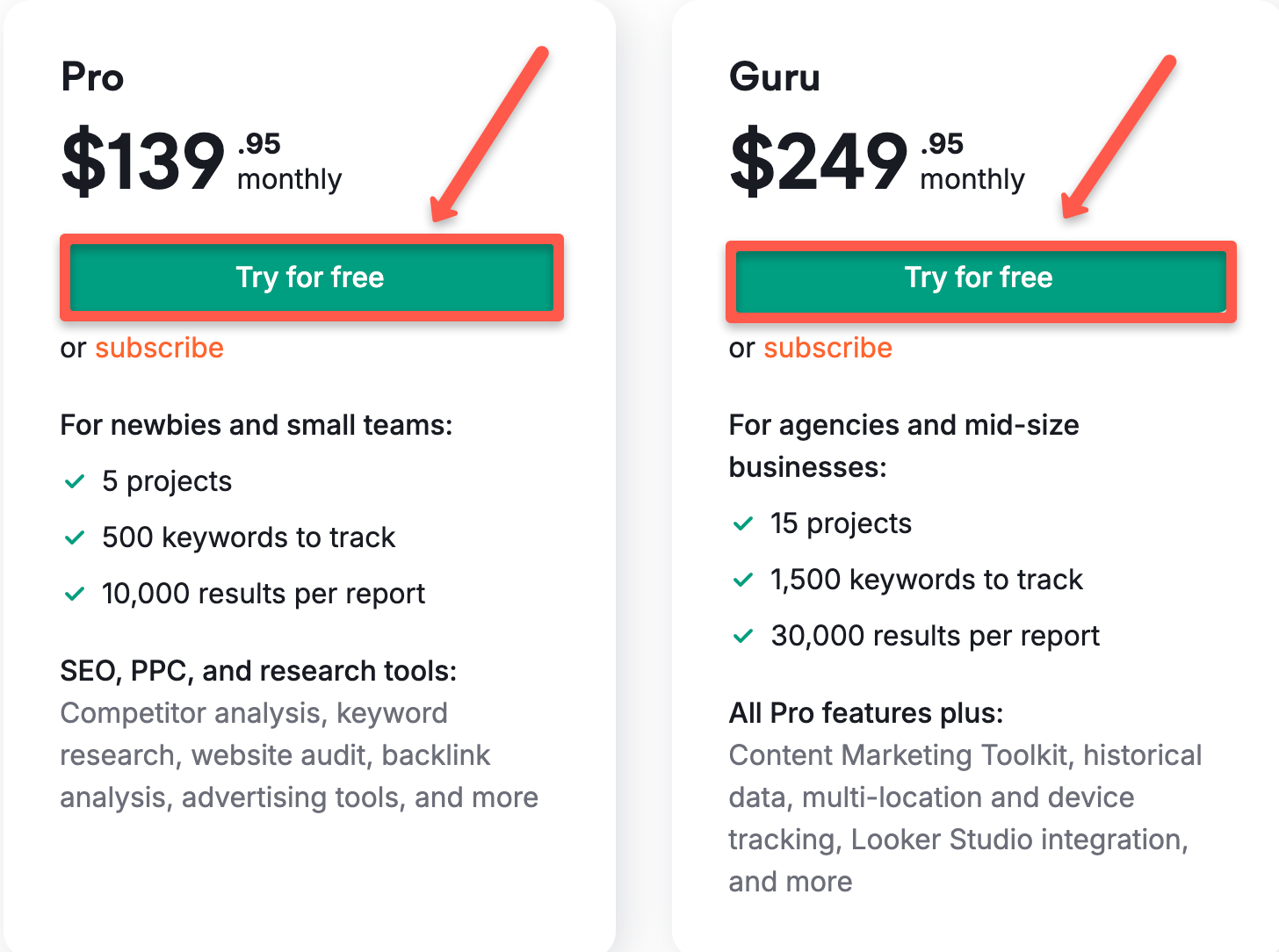Click the $139 Pro price
This screenshot has height=952, width=1279.
[141, 162]
